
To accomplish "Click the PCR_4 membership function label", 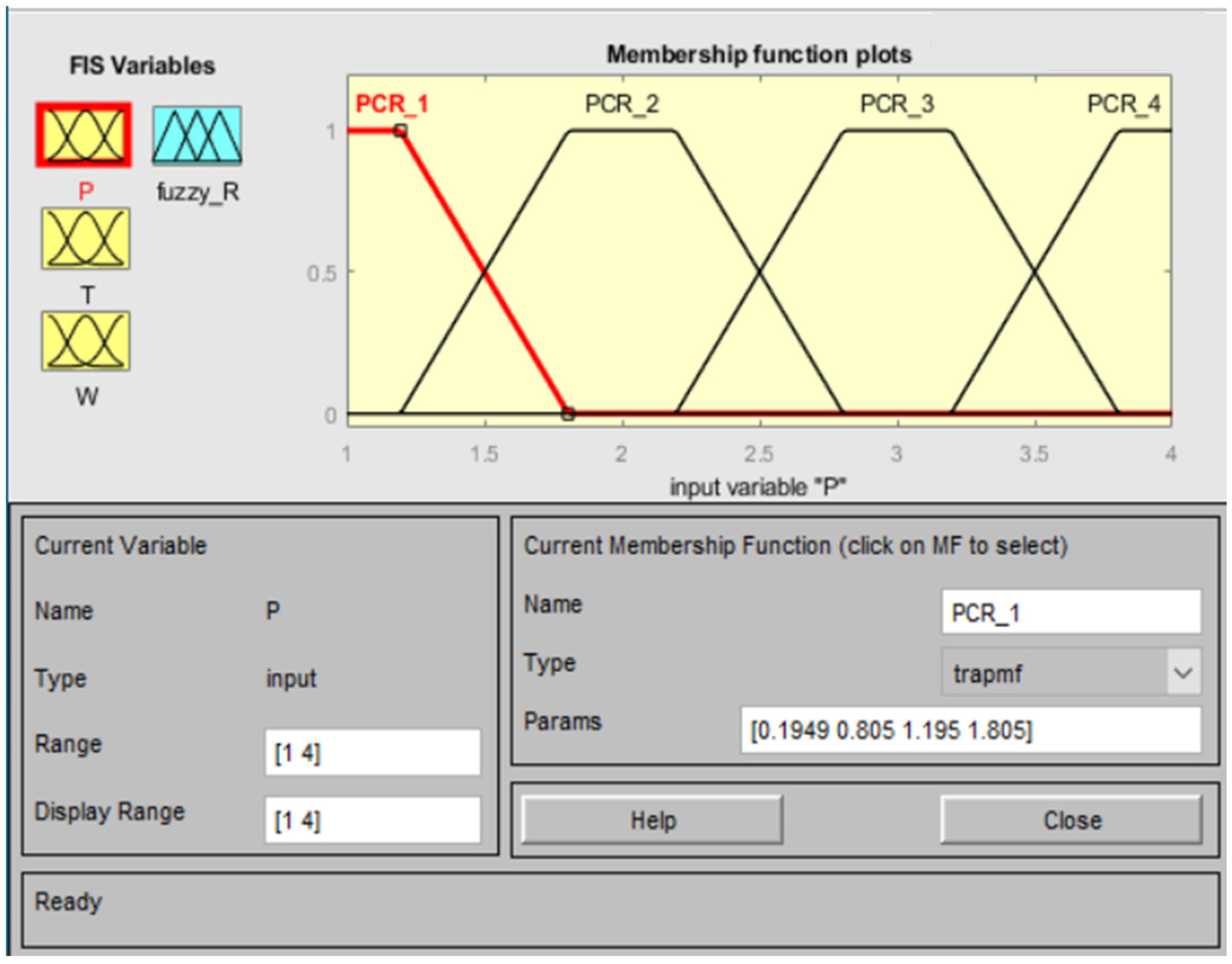I will pyautogui.click(x=1124, y=104).
